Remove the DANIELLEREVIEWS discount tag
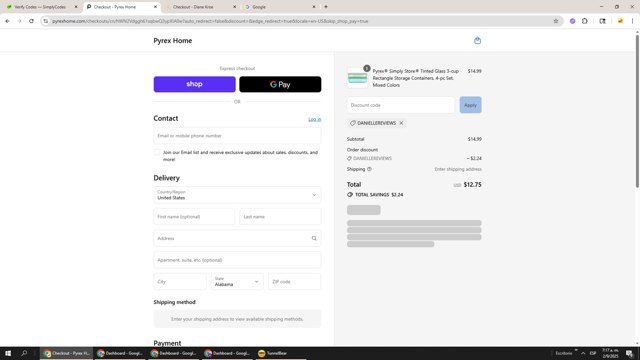The image size is (640, 360). tap(401, 123)
